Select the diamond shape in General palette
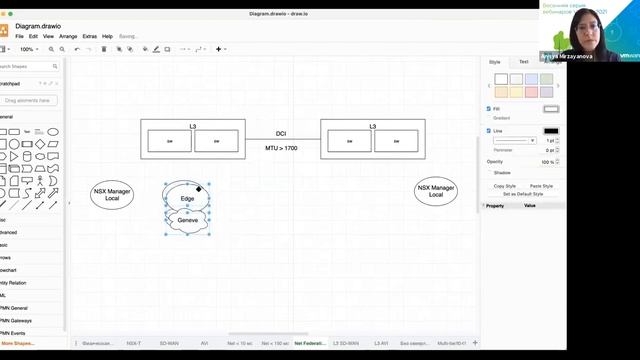This screenshot has width=640, height=360. (x=40, y=144)
